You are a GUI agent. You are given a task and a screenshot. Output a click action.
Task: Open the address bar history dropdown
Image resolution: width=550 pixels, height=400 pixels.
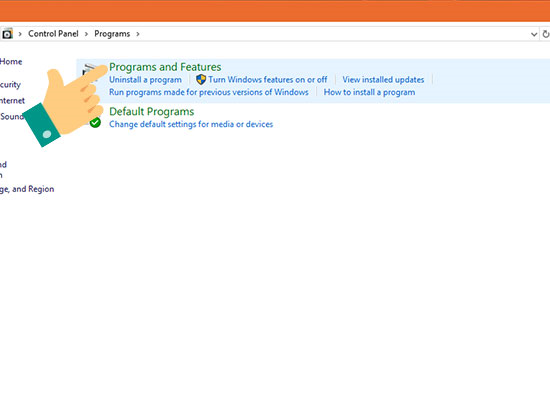tap(534, 34)
